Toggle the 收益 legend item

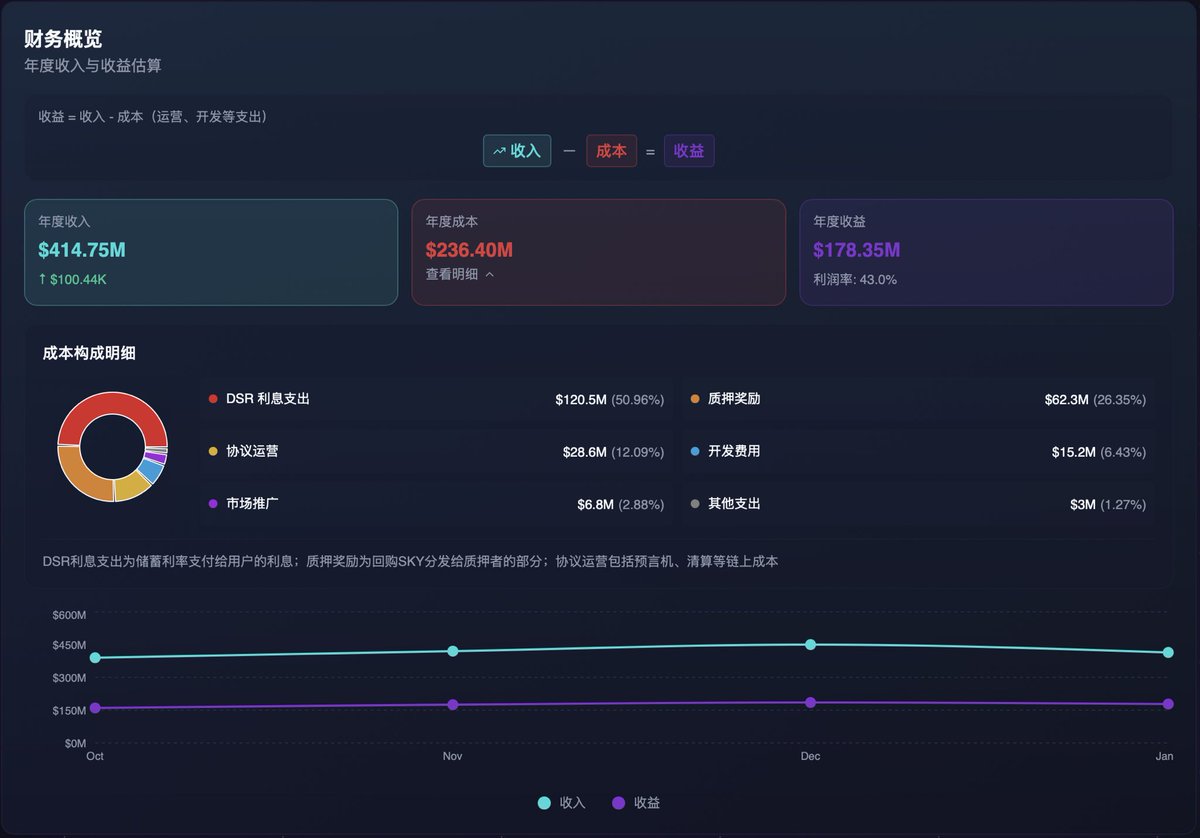tap(636, 803)
